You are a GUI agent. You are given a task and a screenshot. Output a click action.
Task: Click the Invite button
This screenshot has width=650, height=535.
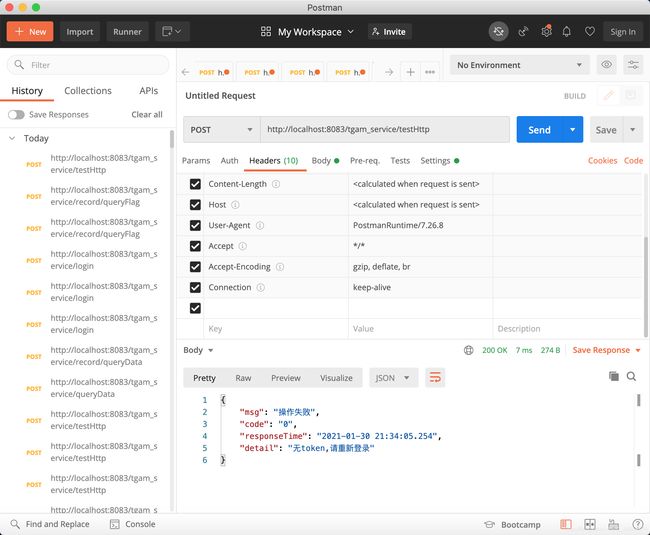tap(389, 31)
